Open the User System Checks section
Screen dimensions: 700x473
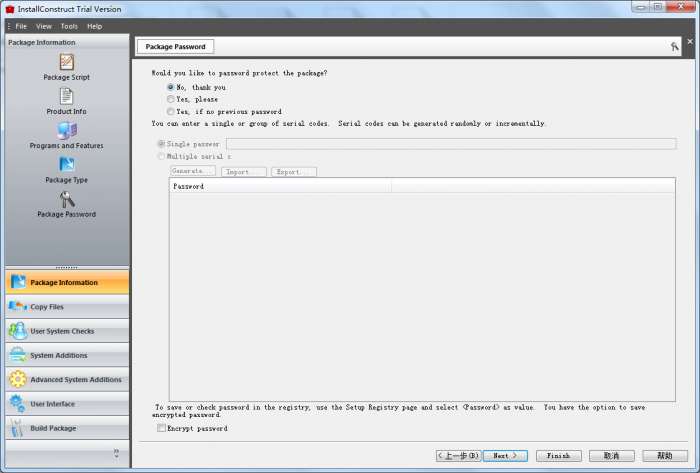point(67,331)
